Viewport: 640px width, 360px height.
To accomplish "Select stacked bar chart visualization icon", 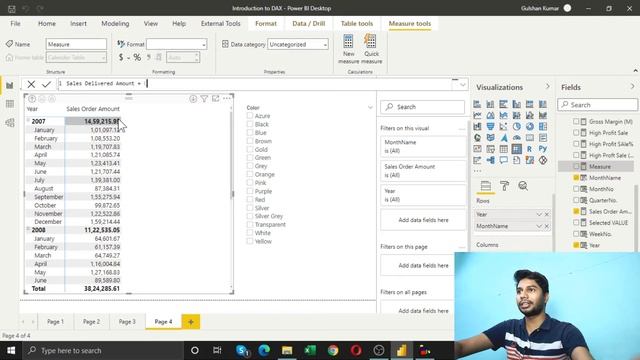I will 477,104.
